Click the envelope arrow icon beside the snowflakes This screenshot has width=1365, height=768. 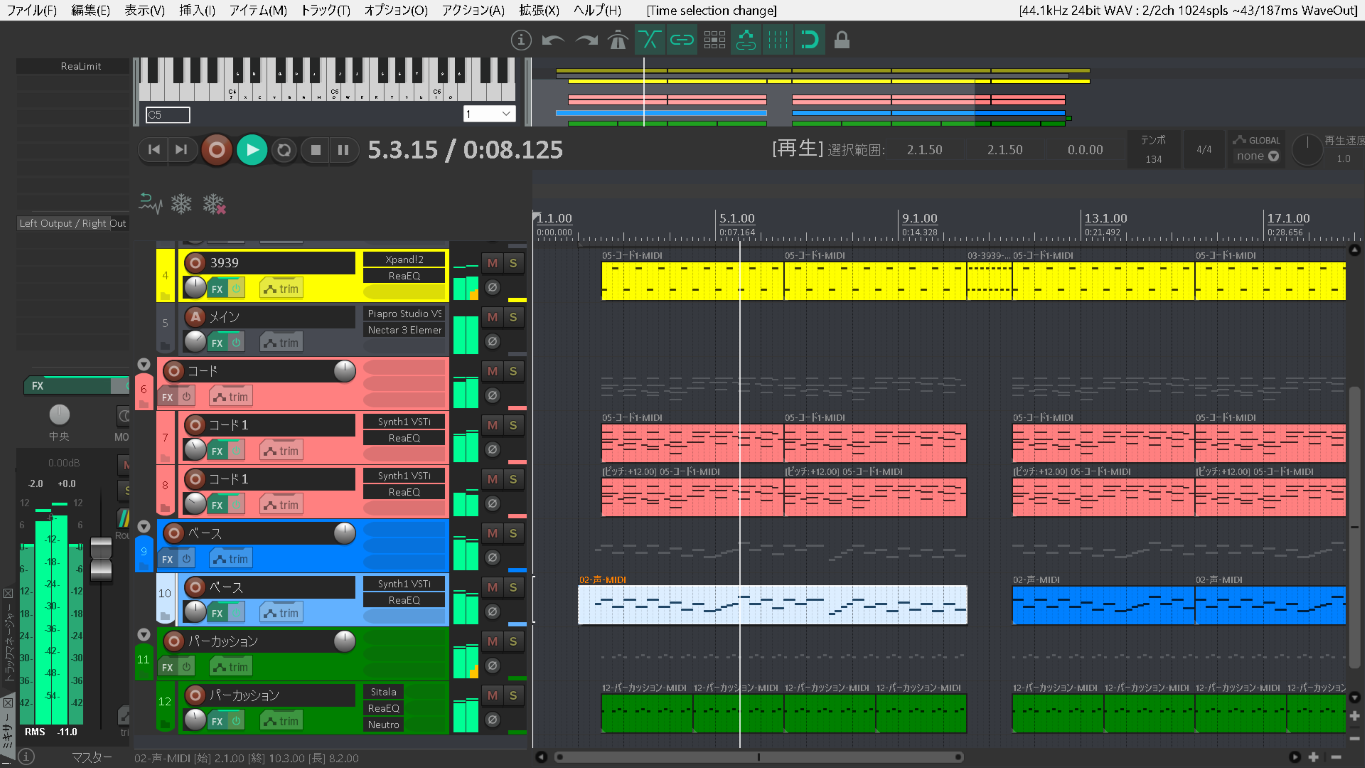150,204
